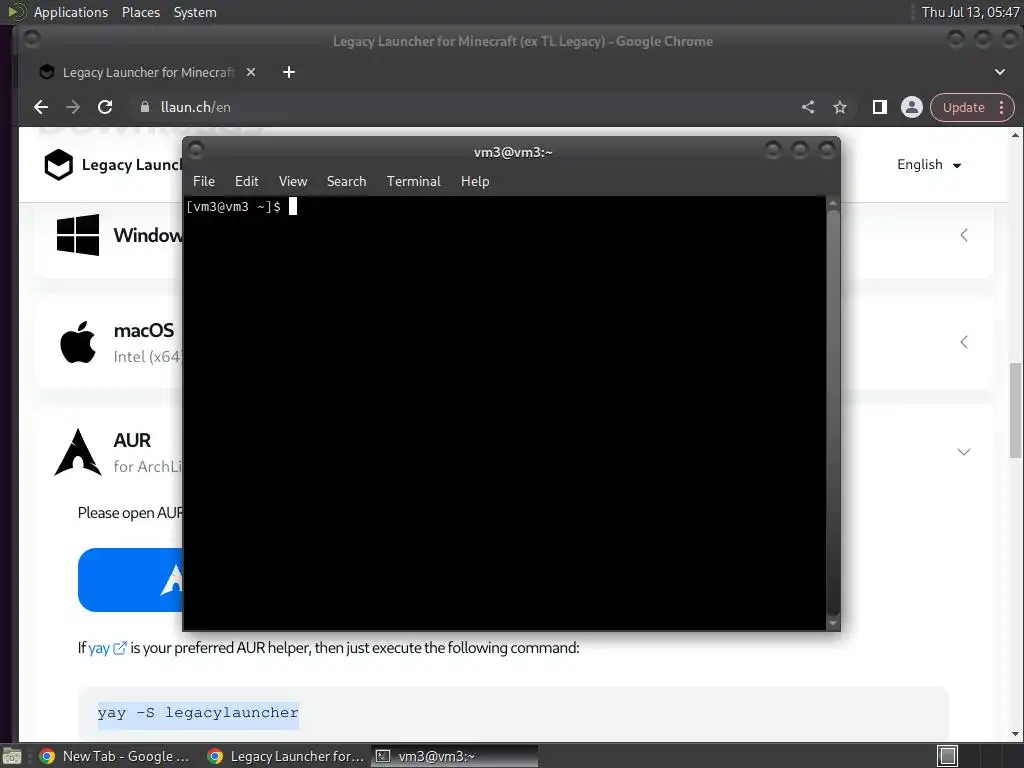The width and height of the screenshot is (1024, 768).
Task: Go back using Chrome's back arrow
Action: click(41, 107)
